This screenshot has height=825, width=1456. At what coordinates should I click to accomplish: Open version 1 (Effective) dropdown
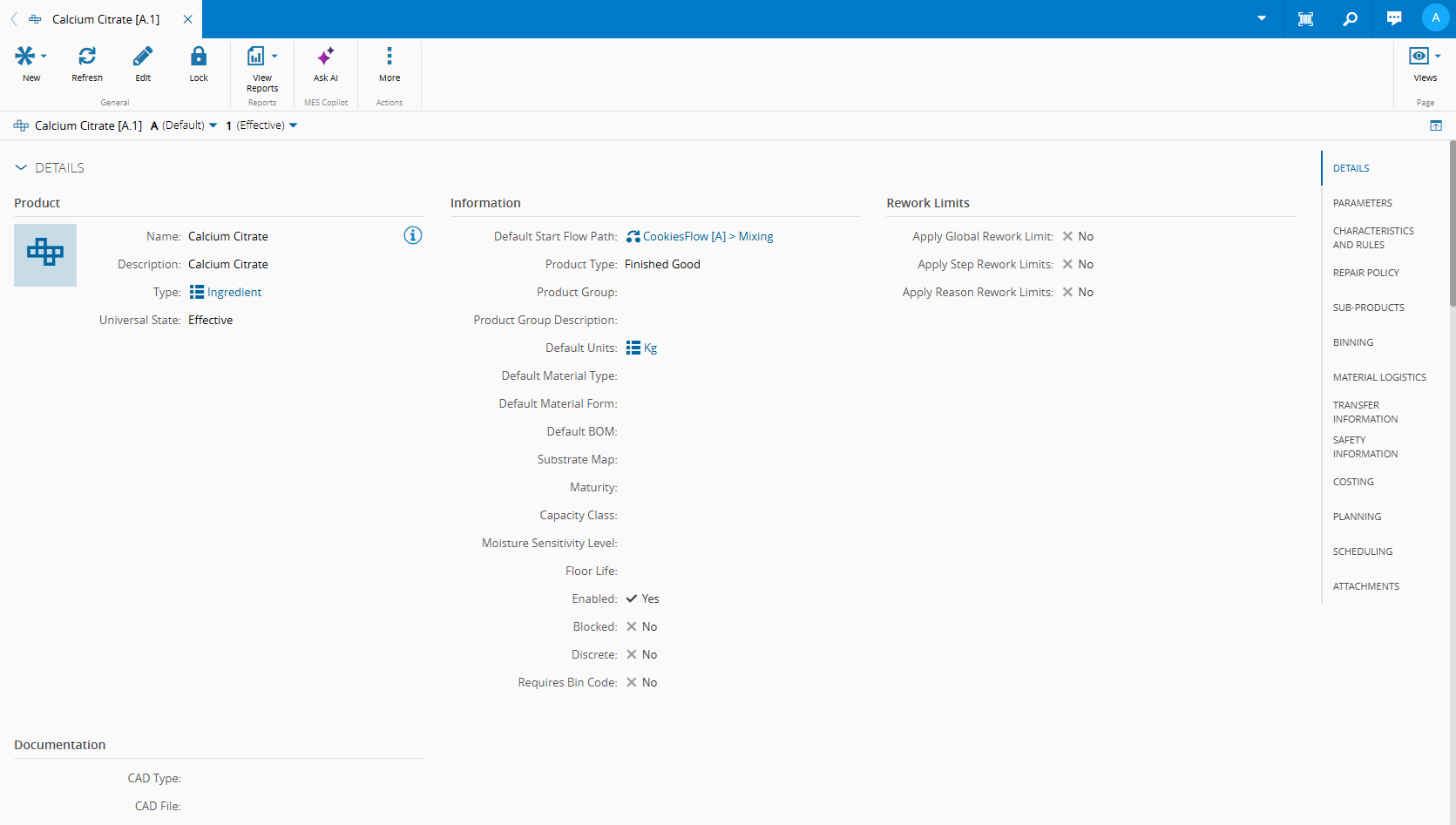tap(293, 125)
